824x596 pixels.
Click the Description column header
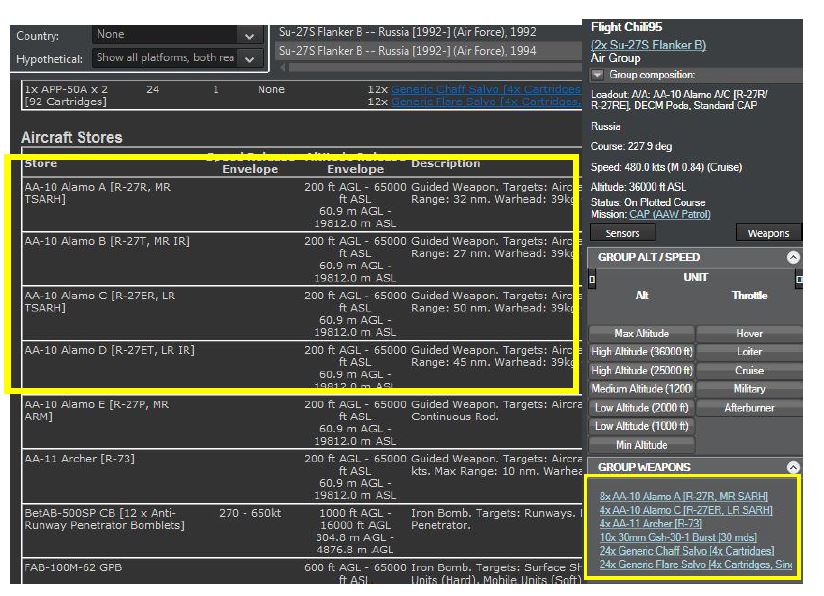coord(446,163)
